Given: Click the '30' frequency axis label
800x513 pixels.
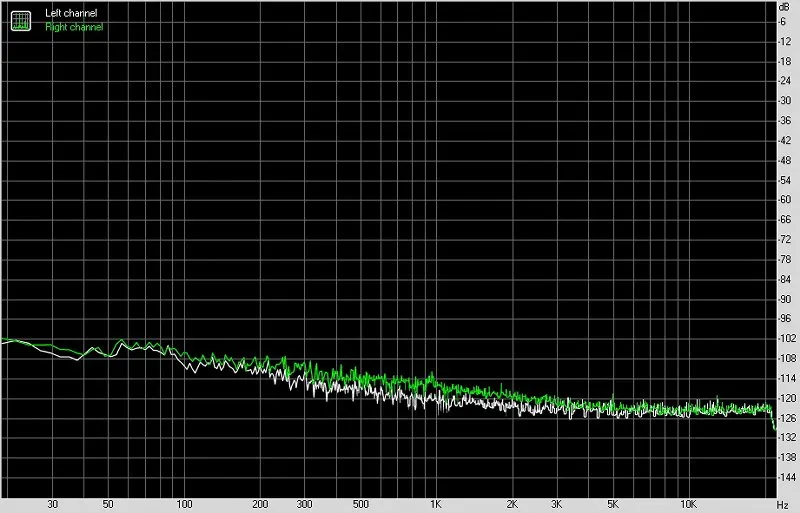Looking at the screenshot, I should pyautogui.click(x=53, y=504).
